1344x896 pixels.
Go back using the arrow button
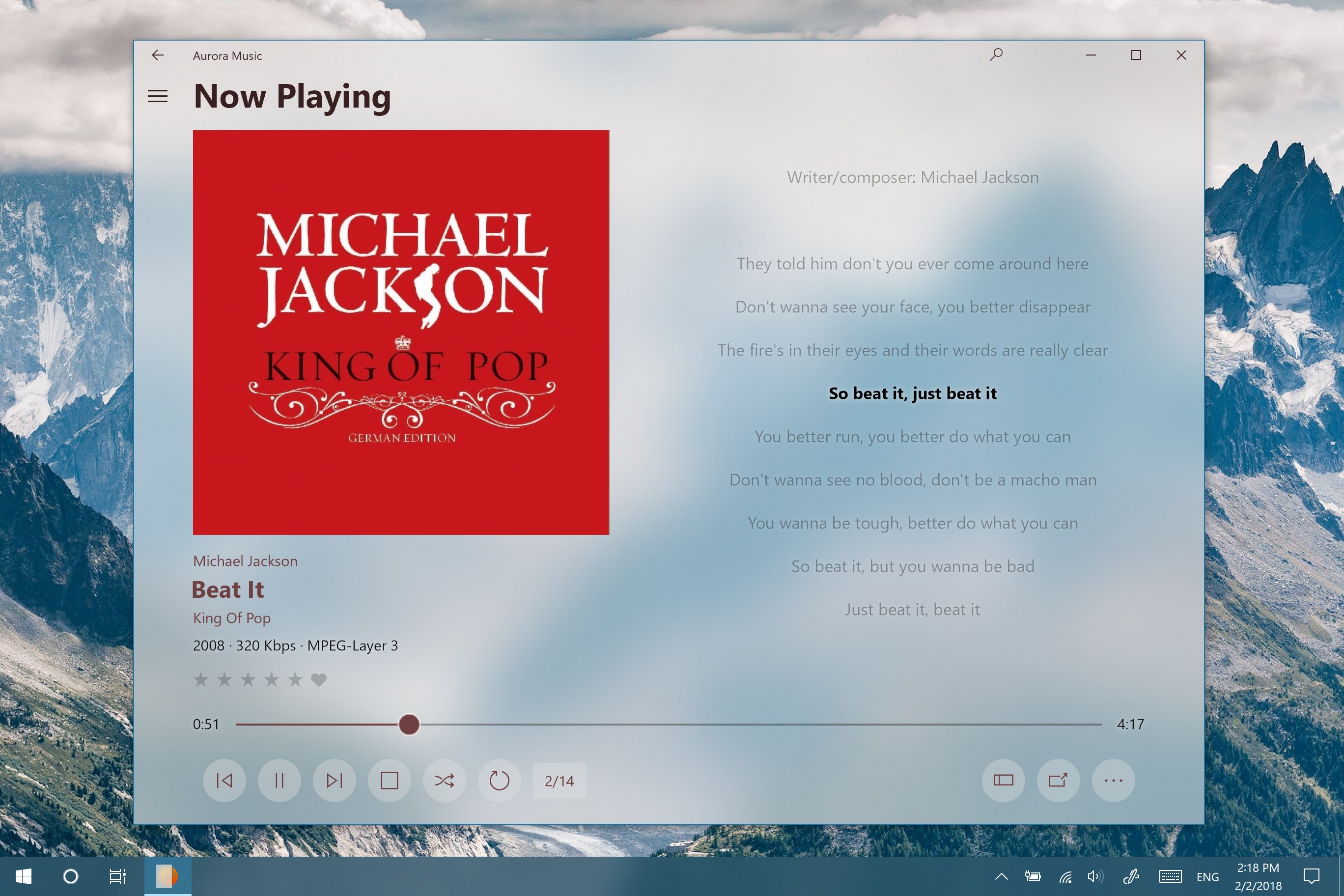pos(158,55)
